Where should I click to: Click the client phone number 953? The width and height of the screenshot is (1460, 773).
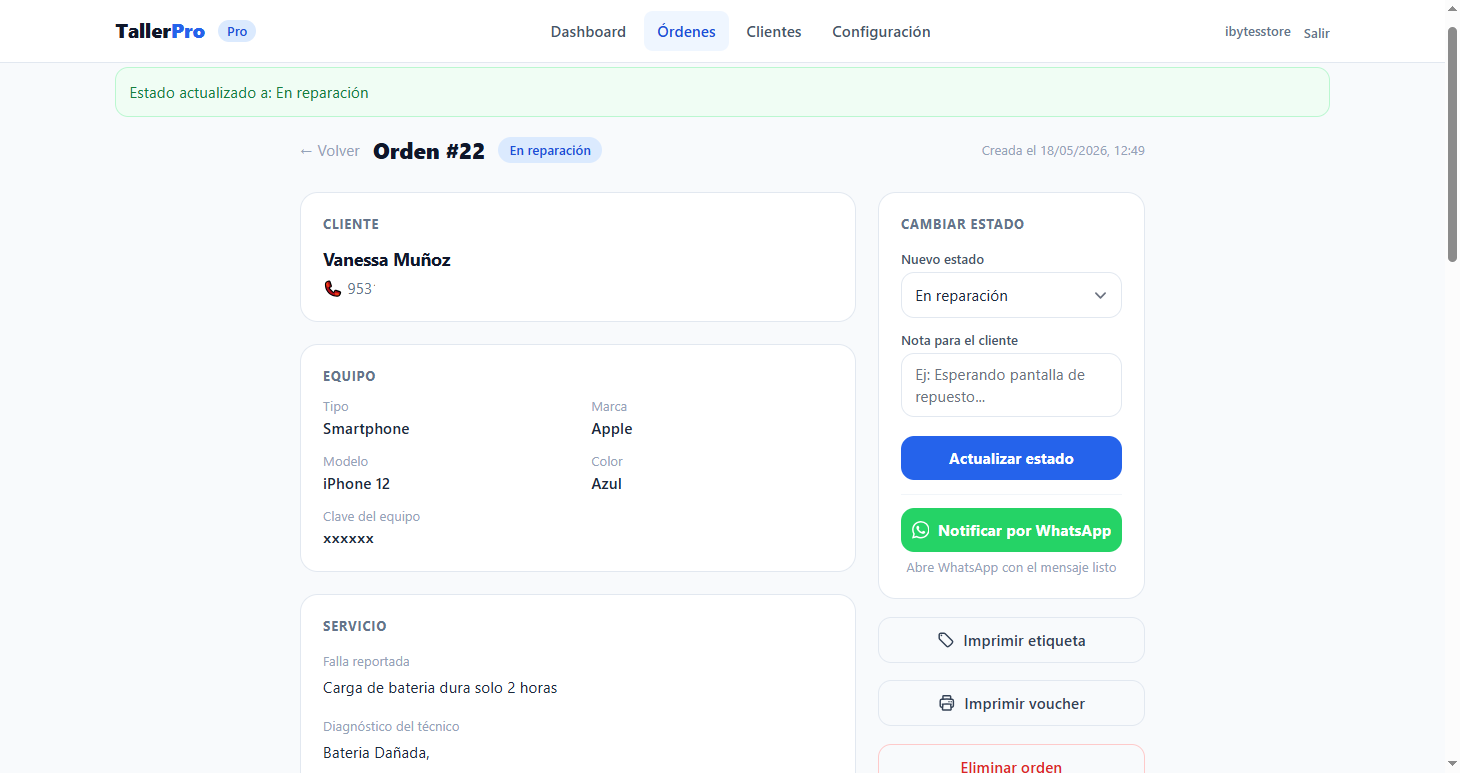[x=360, y=289]
